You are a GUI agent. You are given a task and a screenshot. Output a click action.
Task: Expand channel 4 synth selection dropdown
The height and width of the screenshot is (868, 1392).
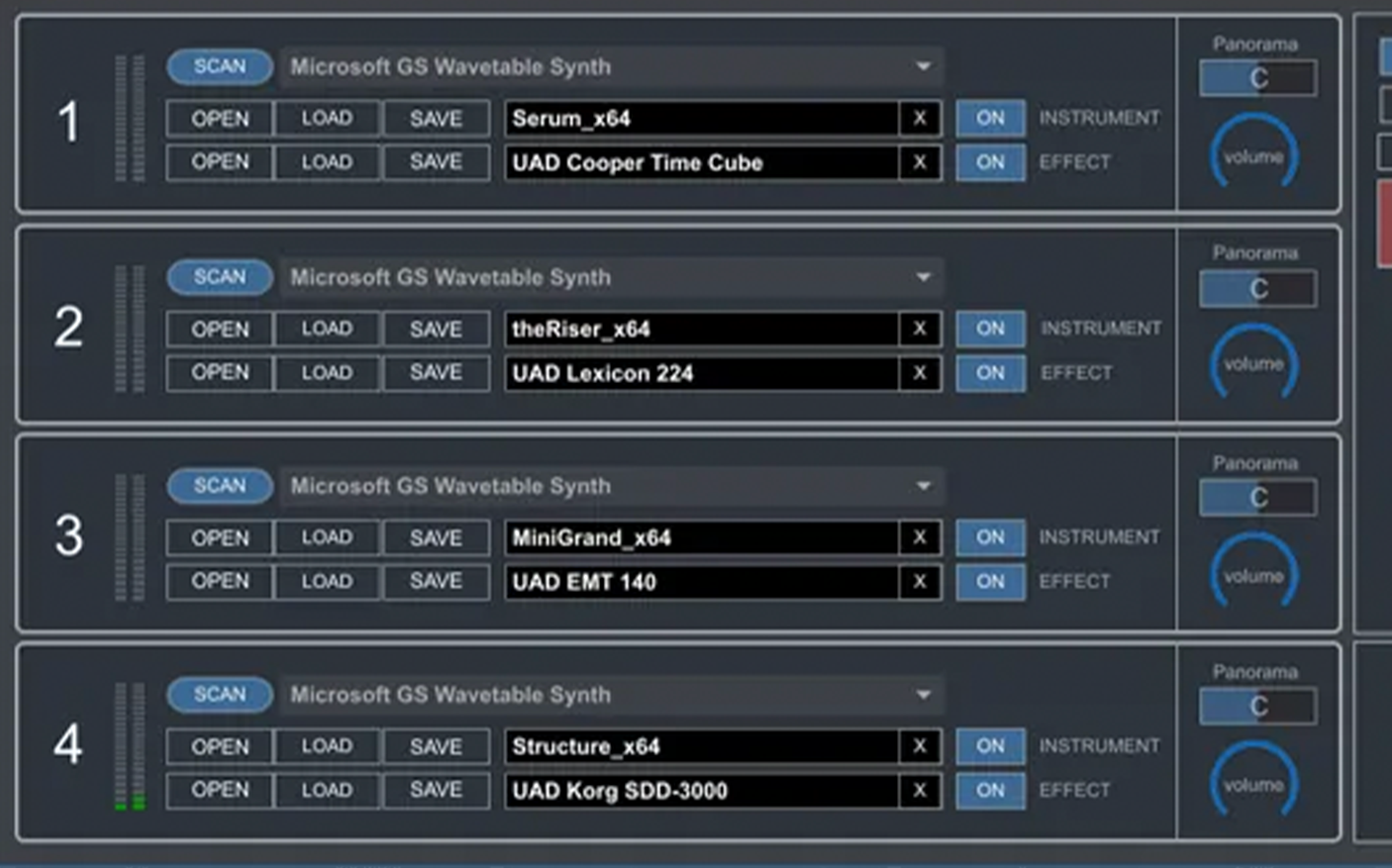point(923,695)
